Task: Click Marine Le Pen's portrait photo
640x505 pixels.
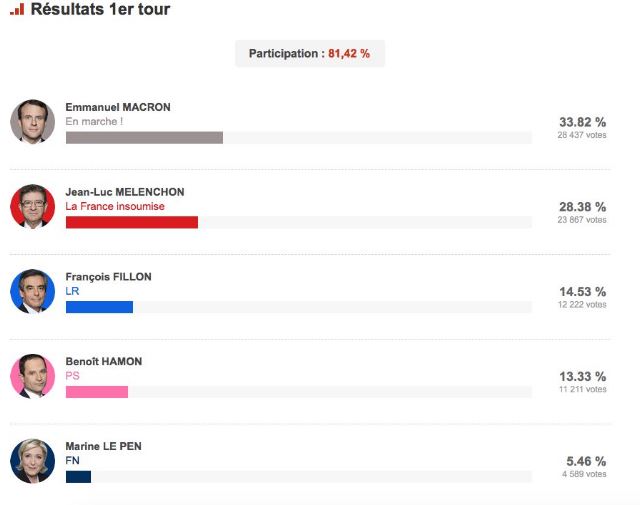Action: point(32,461)
